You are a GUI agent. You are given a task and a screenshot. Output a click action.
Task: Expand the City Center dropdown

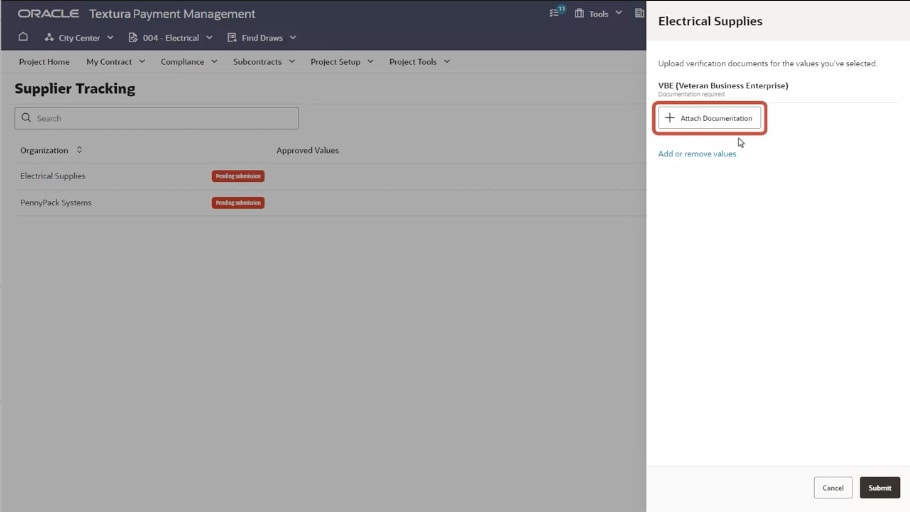pyautogui.click(x=110, y=38)
